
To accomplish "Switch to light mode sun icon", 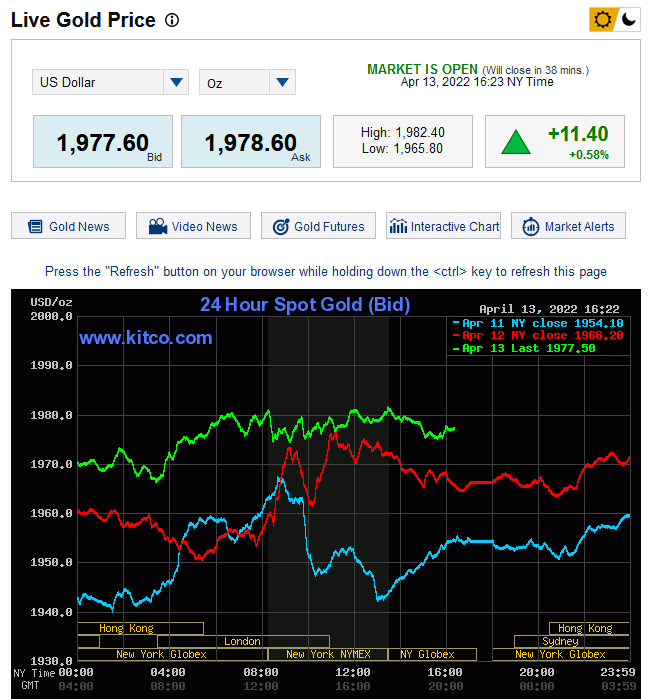I will point(603,20).
